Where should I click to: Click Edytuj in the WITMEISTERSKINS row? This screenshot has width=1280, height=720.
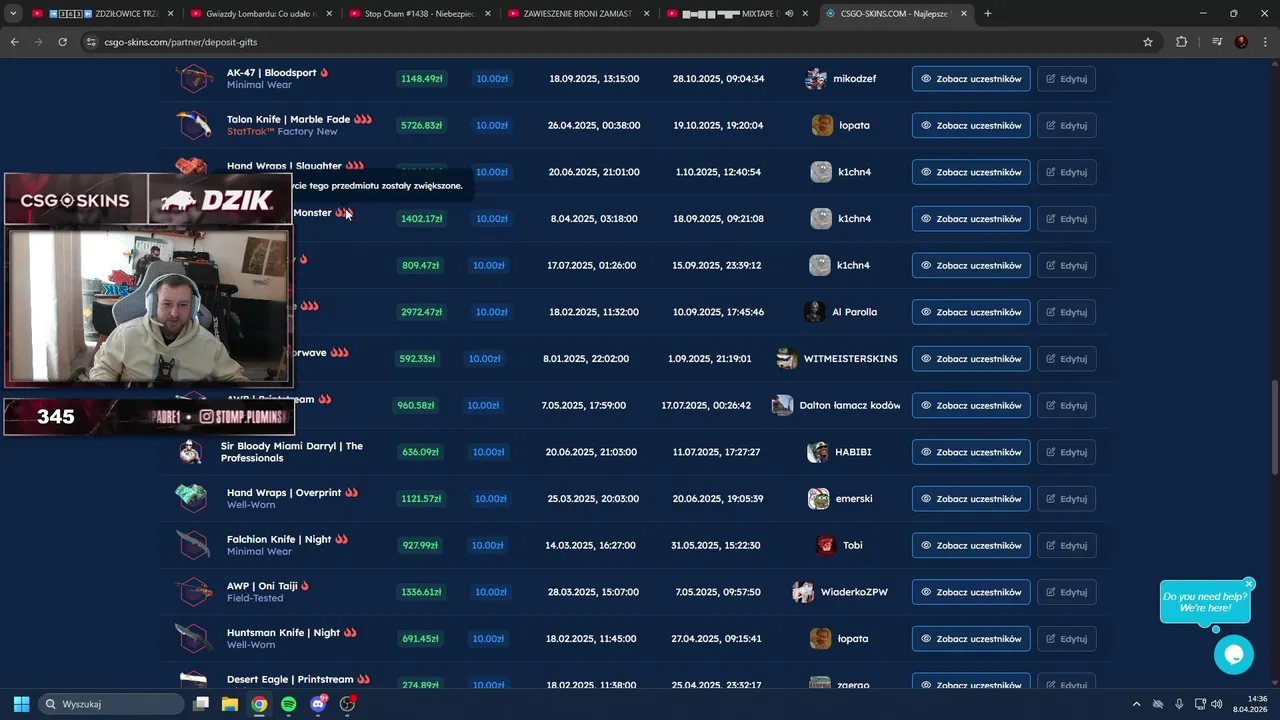point(1066,358)
